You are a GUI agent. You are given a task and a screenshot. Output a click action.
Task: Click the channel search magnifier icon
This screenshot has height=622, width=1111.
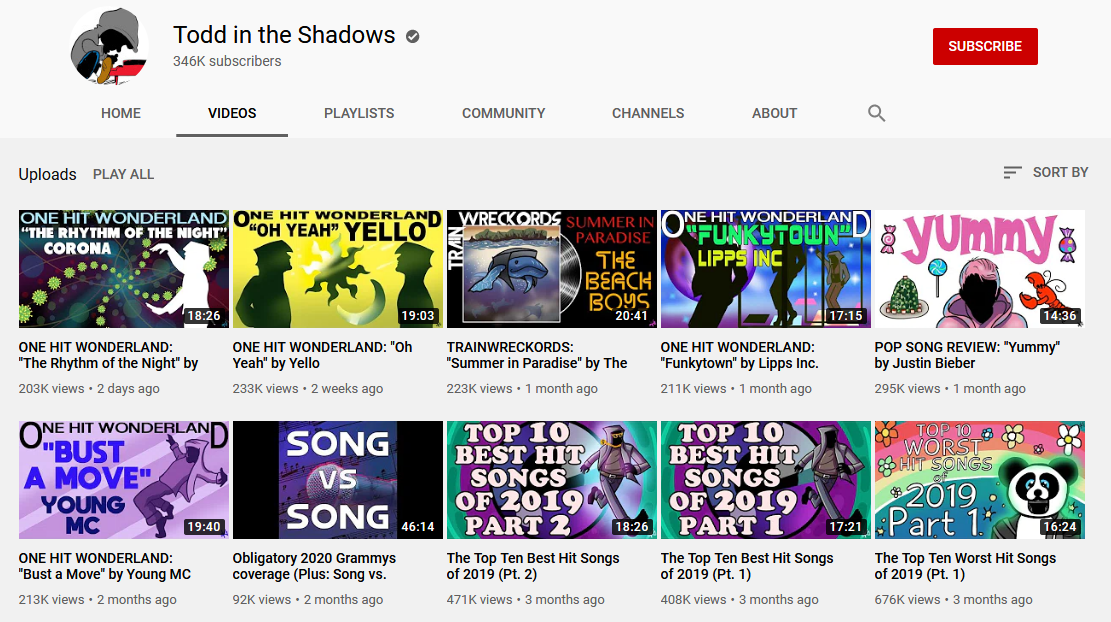point(876,113)
